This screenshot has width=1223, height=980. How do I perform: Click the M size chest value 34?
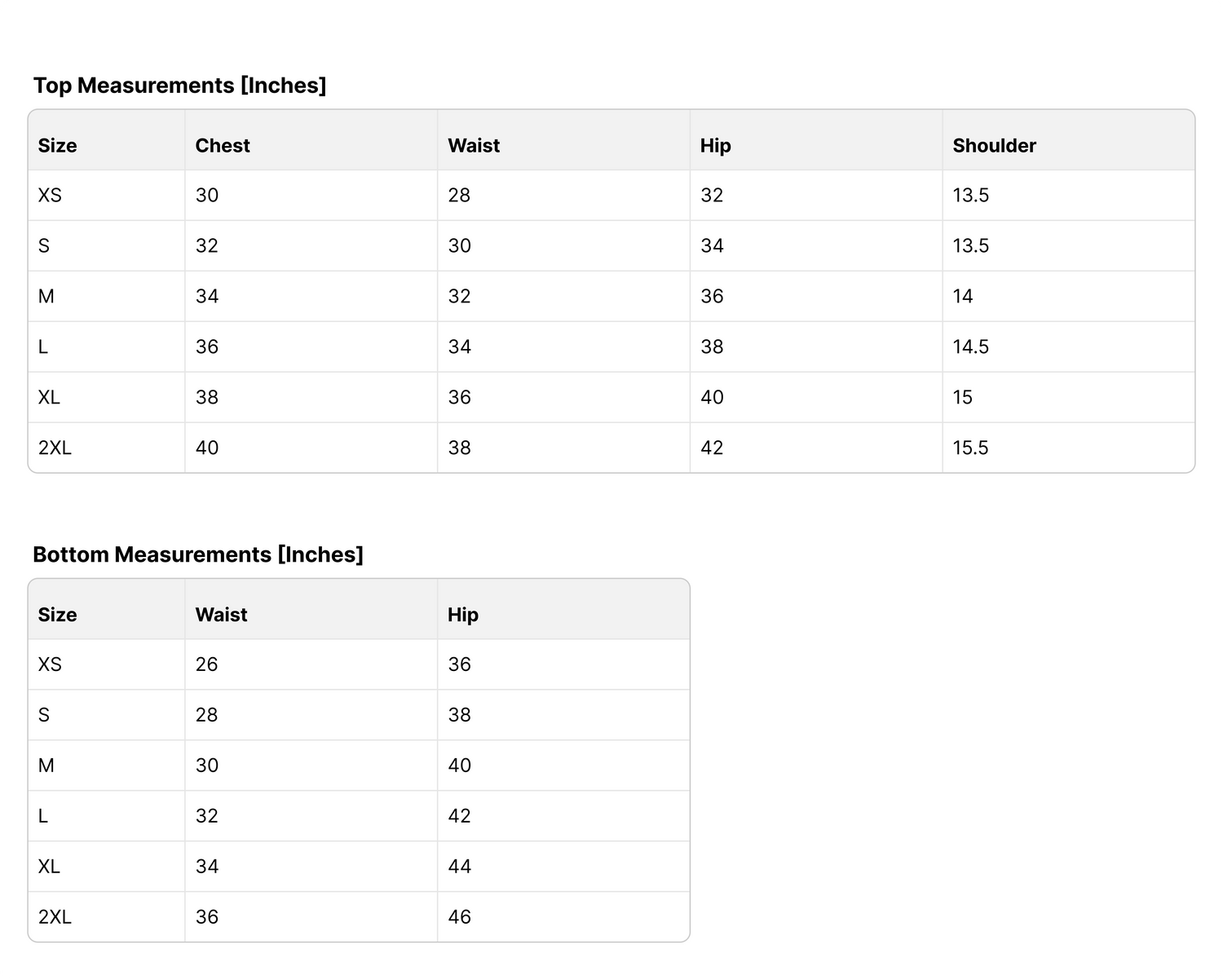(x=207, y=297)
